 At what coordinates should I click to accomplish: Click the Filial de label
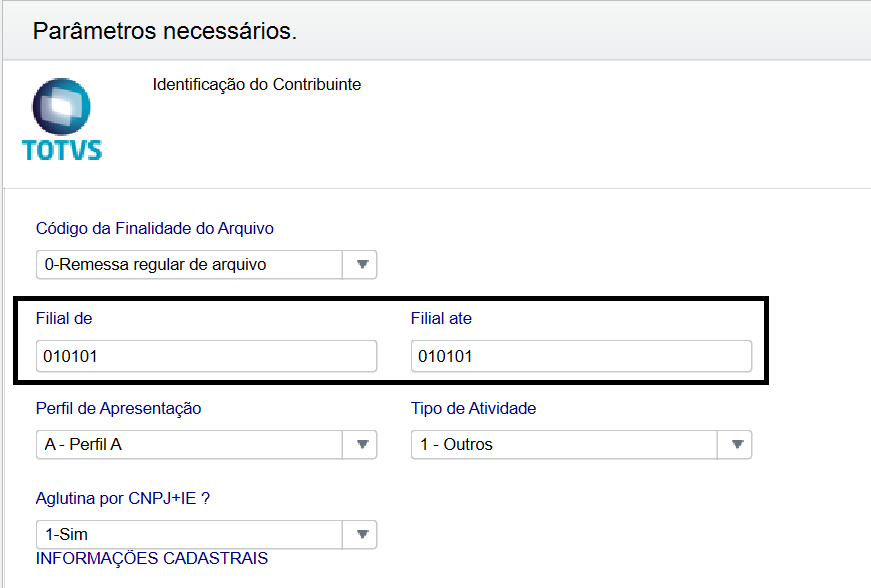tap(64, 318)
